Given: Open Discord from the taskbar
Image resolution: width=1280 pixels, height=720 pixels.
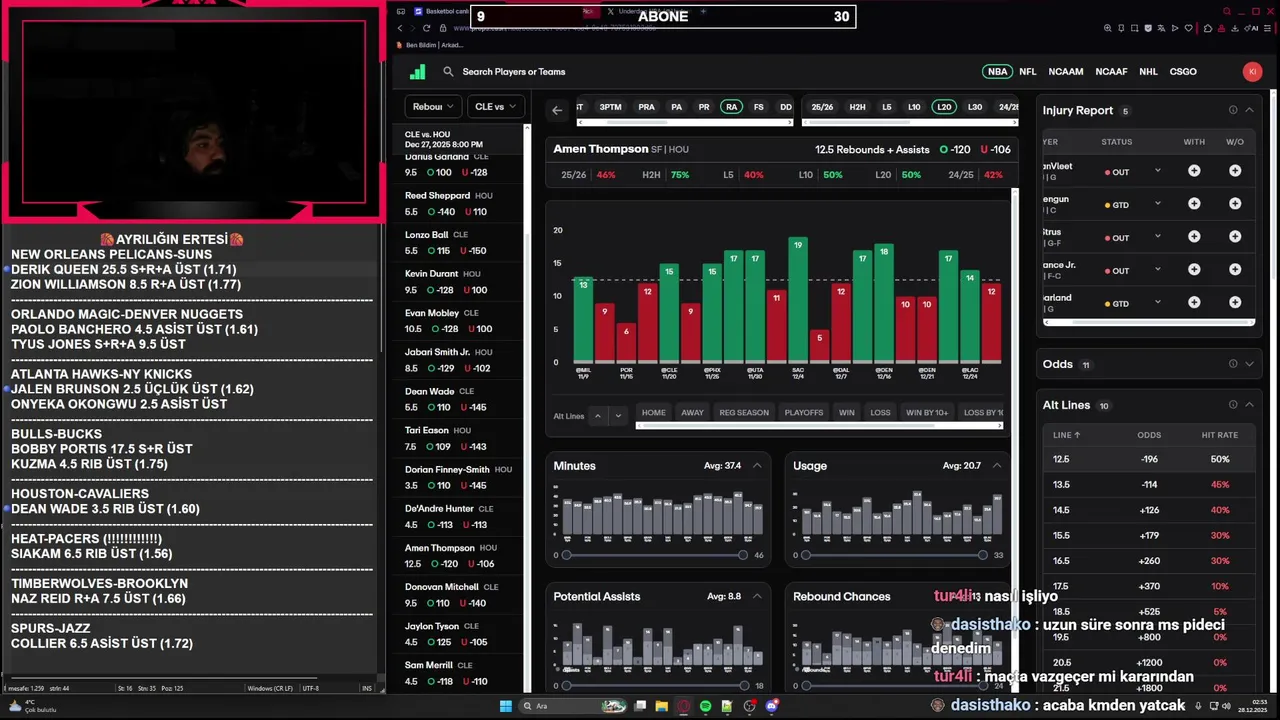Looking at the screenshot, I should tap(771, 706).
